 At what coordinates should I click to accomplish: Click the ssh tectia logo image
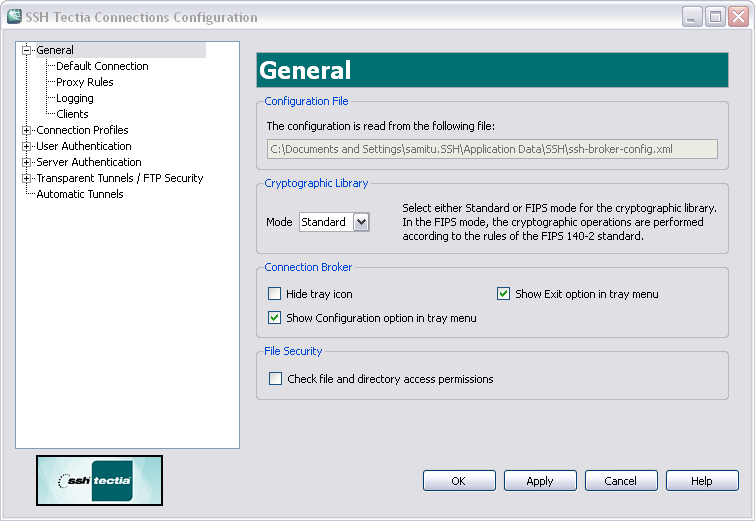tap(99, 481)
